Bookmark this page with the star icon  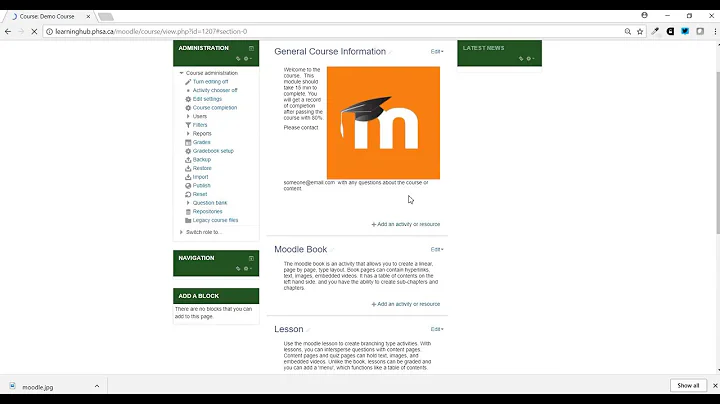click(x=640, y=32)
